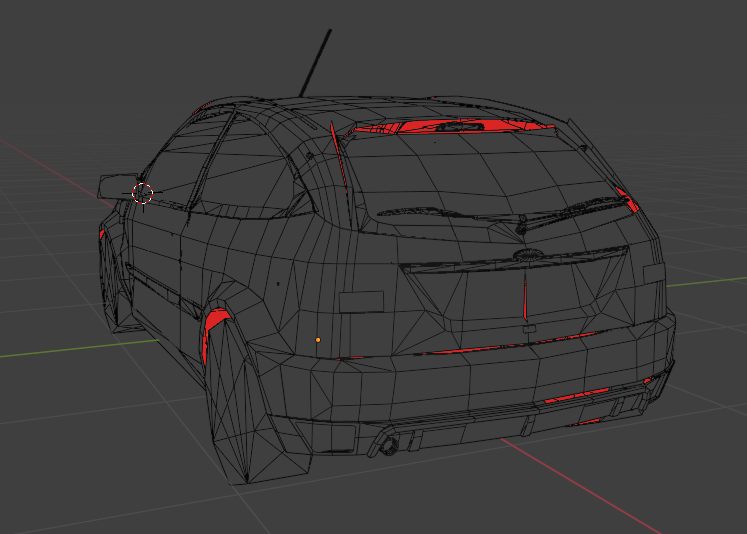
Task: Click the small tailgate handle below the emblem
Action: pyautogui.click(x=527, y=327)
